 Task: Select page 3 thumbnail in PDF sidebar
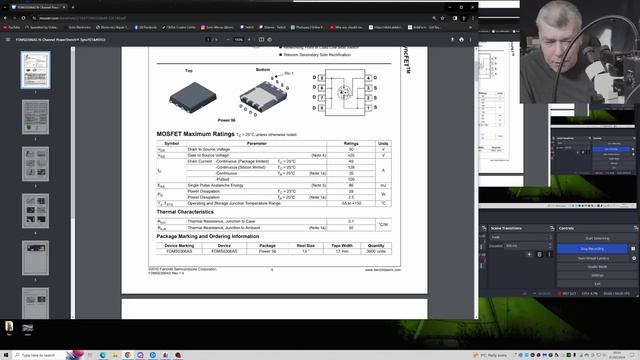coord(36,164)
